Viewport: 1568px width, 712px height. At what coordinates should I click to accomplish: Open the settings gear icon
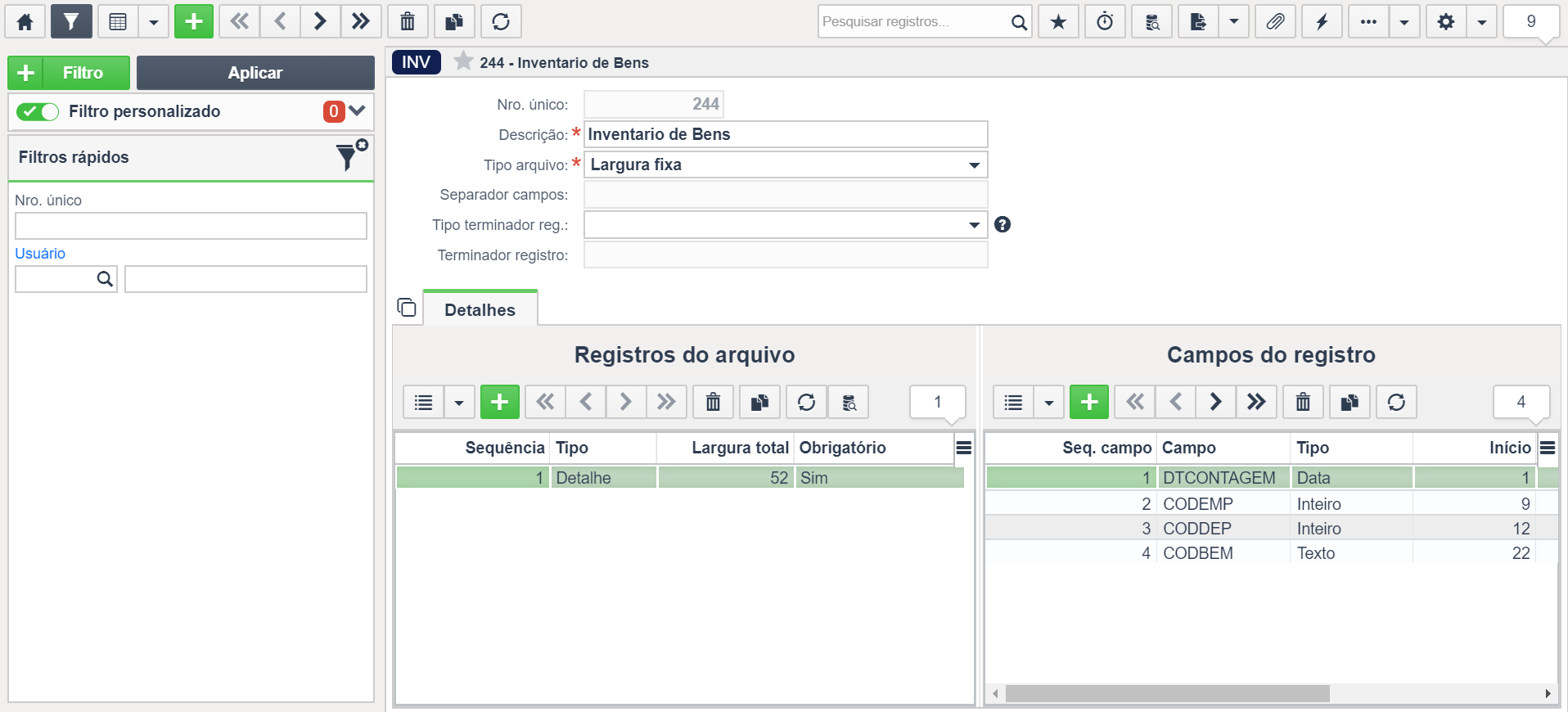click(x=1446, y=22)
